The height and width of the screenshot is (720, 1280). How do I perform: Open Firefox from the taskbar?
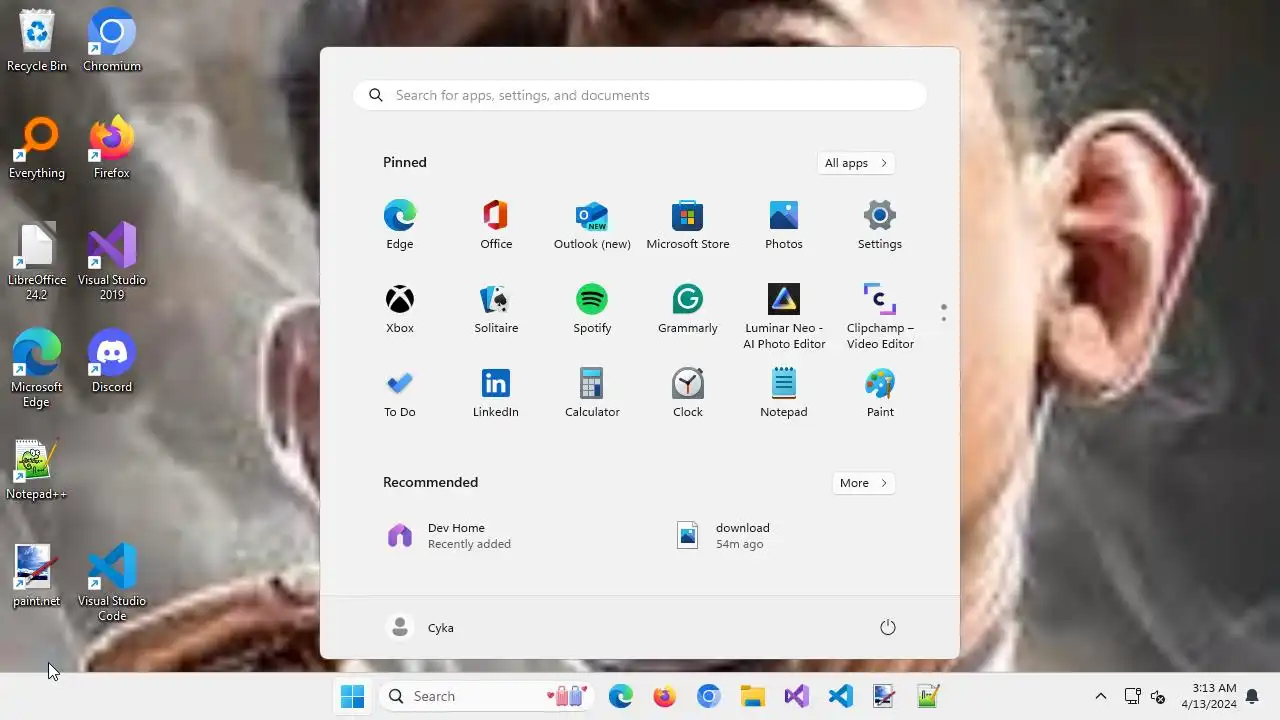coord(665,696)
